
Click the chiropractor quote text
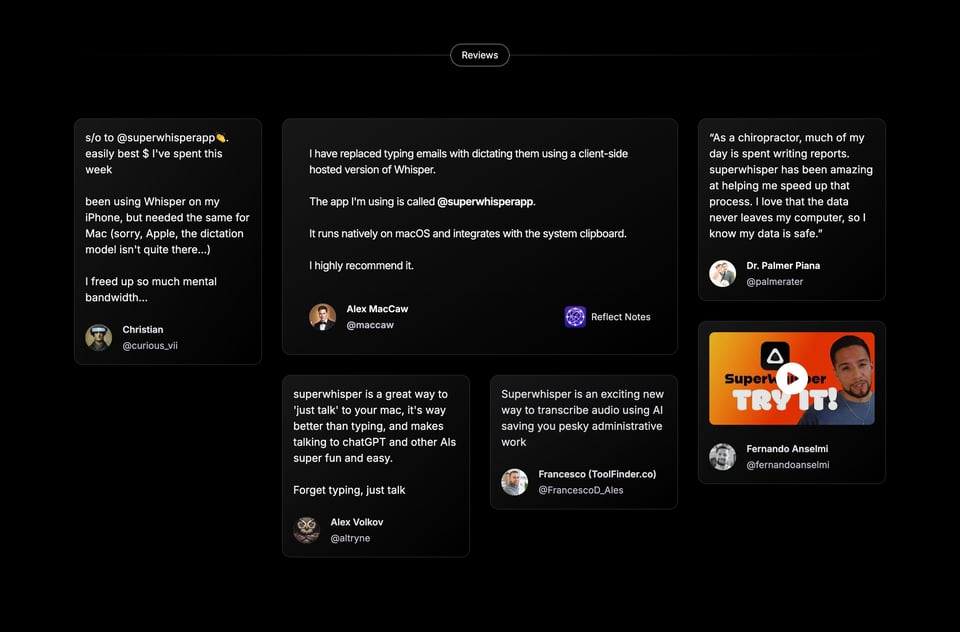791,186
